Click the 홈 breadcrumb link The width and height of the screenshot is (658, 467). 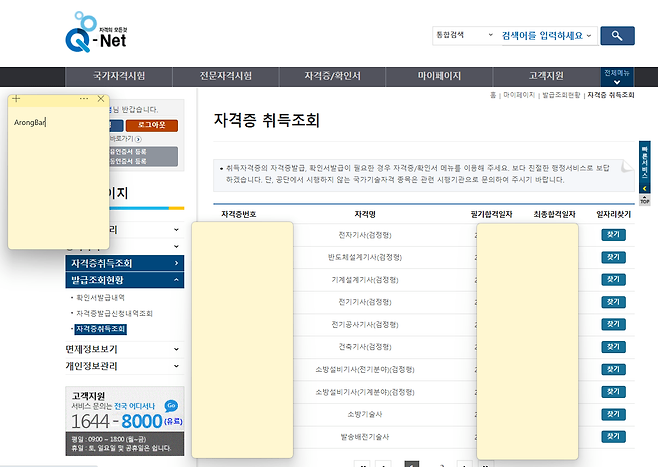click(x=493, y=95)
